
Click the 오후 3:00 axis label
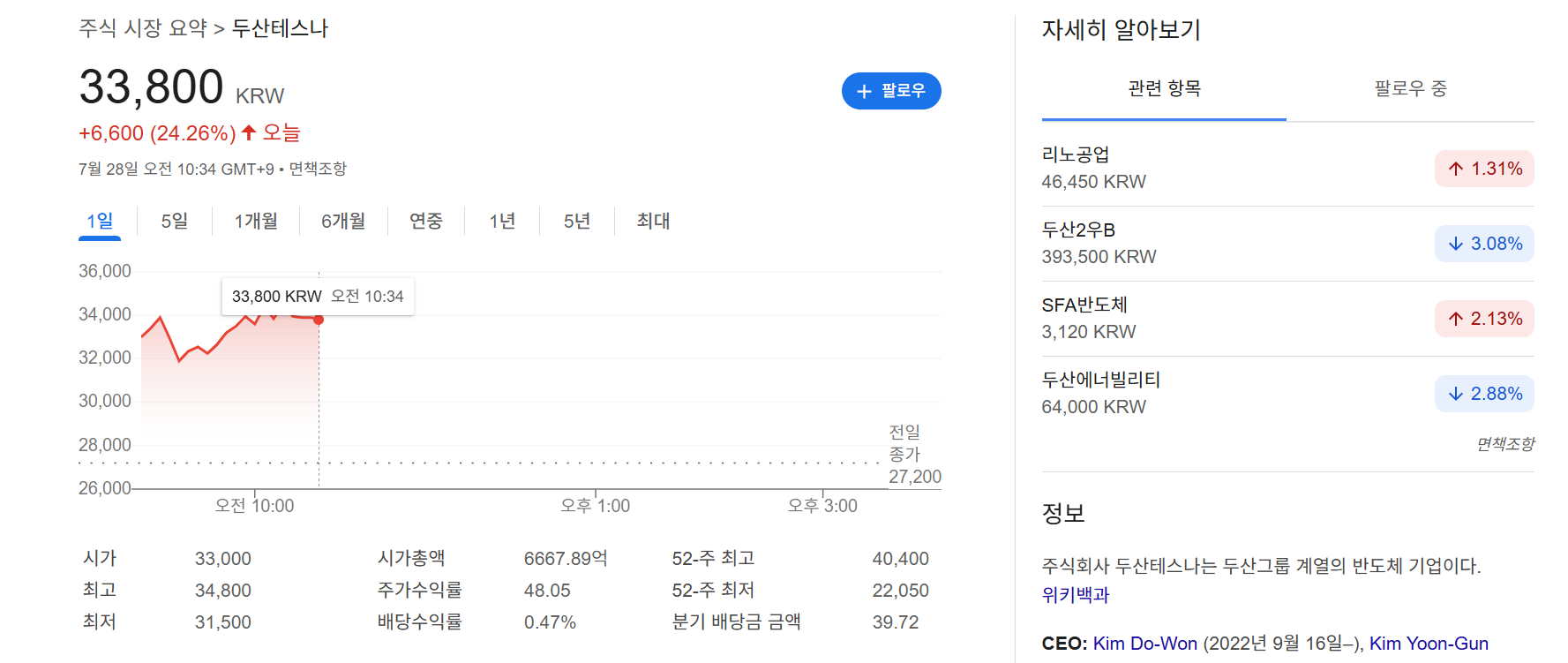(x=823, y=506)
